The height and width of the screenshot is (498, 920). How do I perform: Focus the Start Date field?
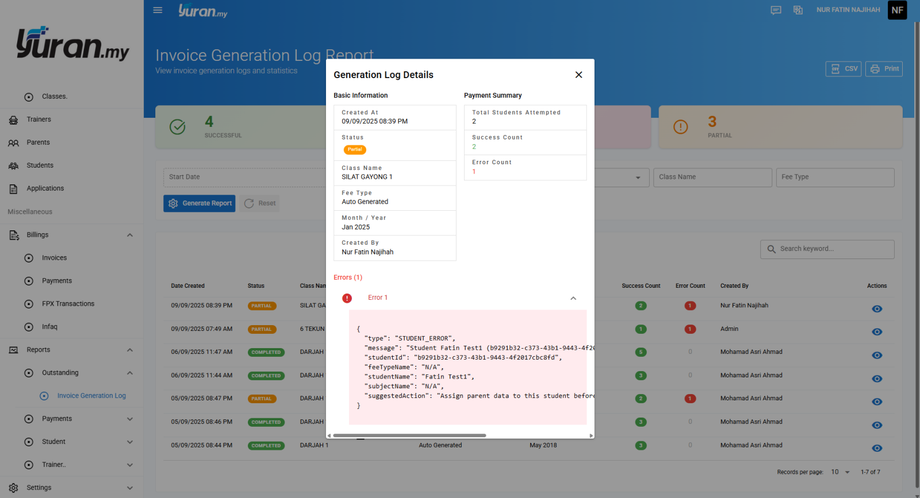pyautogui.click(x=245, y=177)
